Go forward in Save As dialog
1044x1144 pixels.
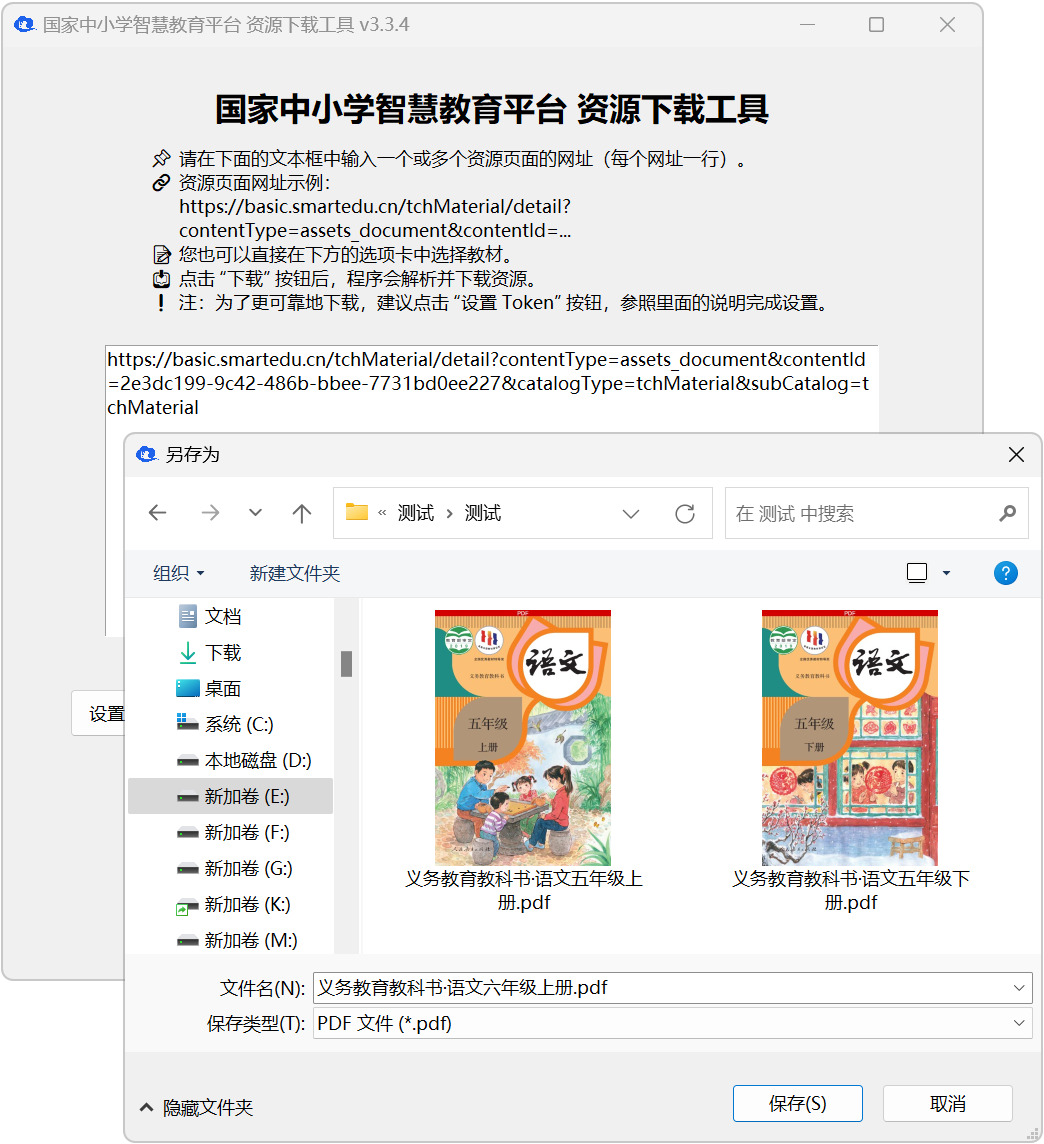[x=210, y=513]
